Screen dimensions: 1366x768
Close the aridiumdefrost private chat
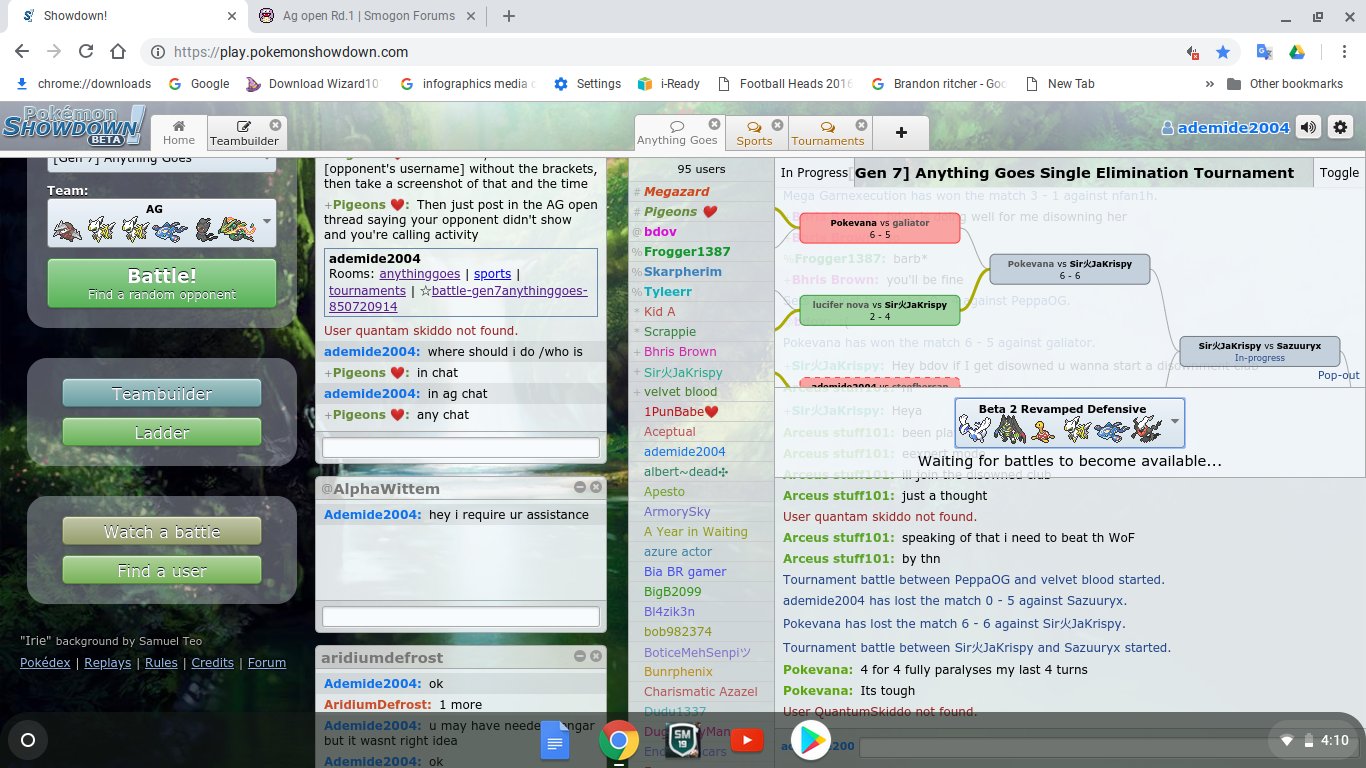point(596,656)
